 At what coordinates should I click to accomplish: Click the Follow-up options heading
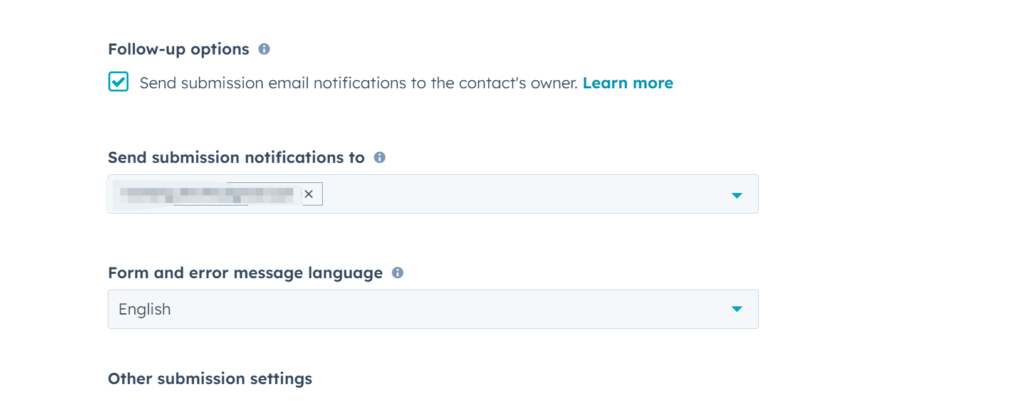[x=179, y=49]
